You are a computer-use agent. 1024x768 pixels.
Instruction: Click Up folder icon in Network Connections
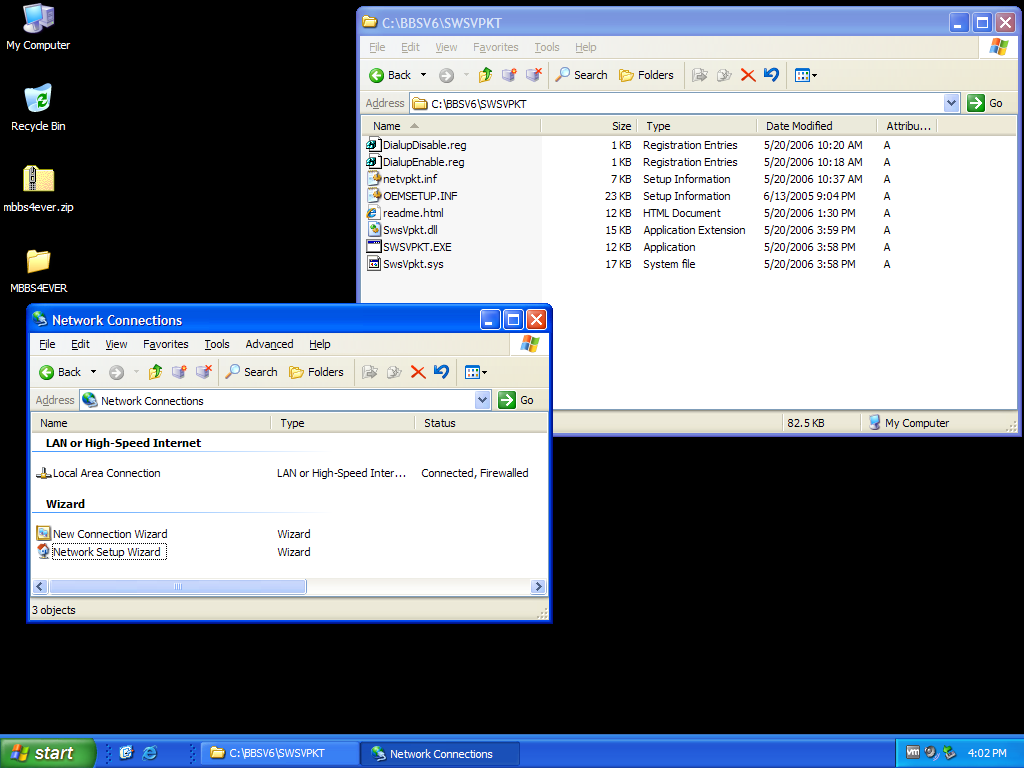pos(155,372)
